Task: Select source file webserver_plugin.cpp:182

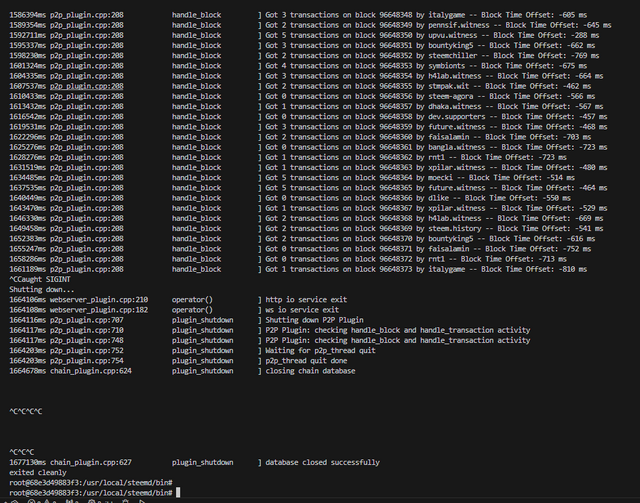Action: 99,310
